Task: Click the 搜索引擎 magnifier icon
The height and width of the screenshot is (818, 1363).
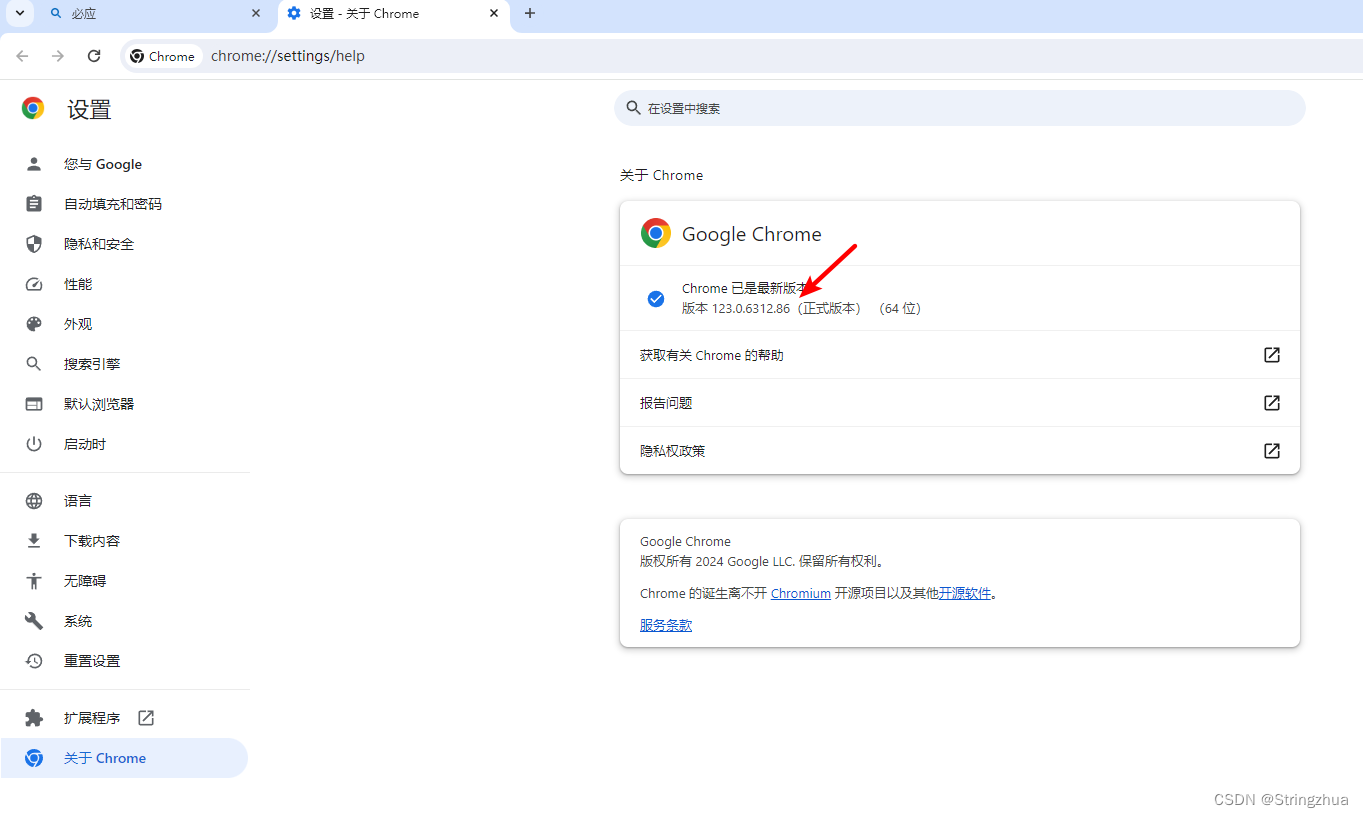Action: 33,363
